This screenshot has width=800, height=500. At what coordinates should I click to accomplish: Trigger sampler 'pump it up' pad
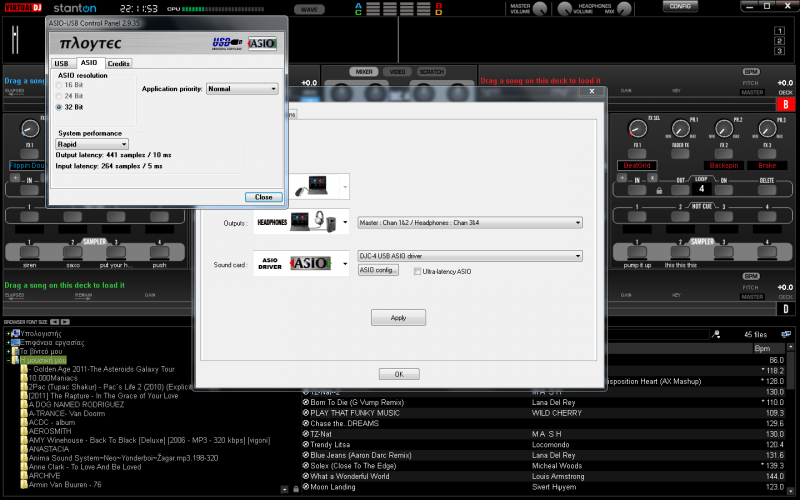click(x=637, y=252)
